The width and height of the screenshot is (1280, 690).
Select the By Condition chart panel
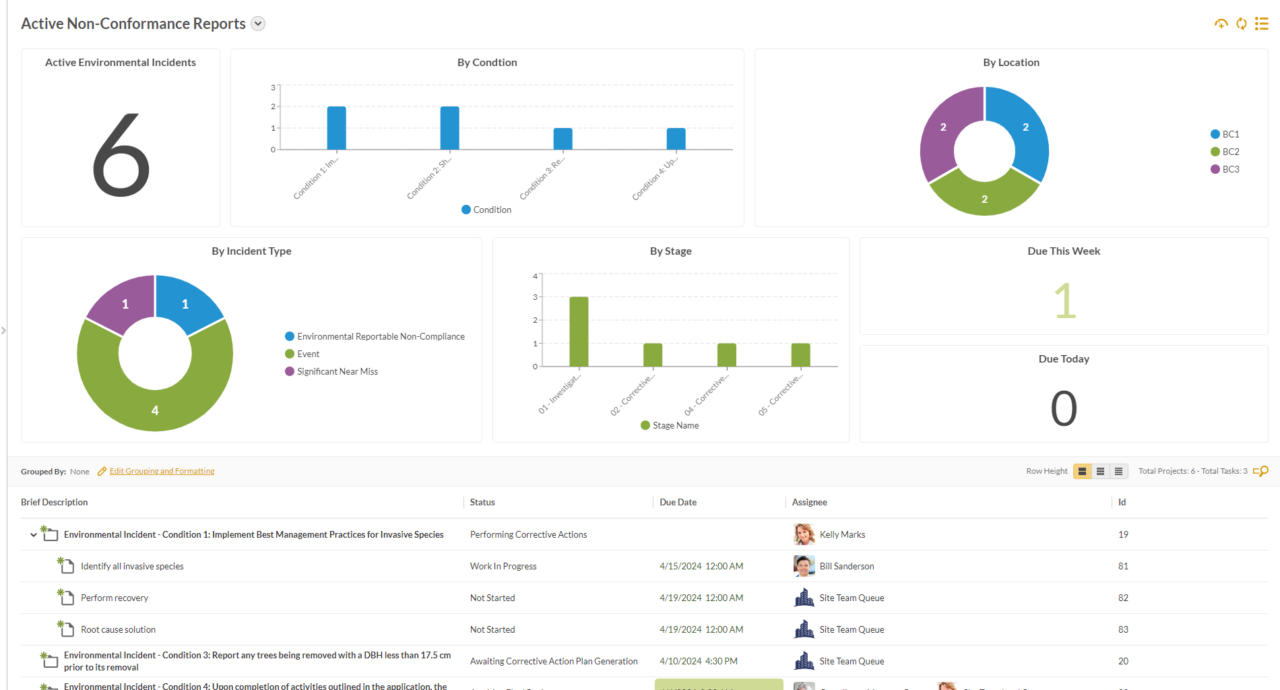[487, 137]
